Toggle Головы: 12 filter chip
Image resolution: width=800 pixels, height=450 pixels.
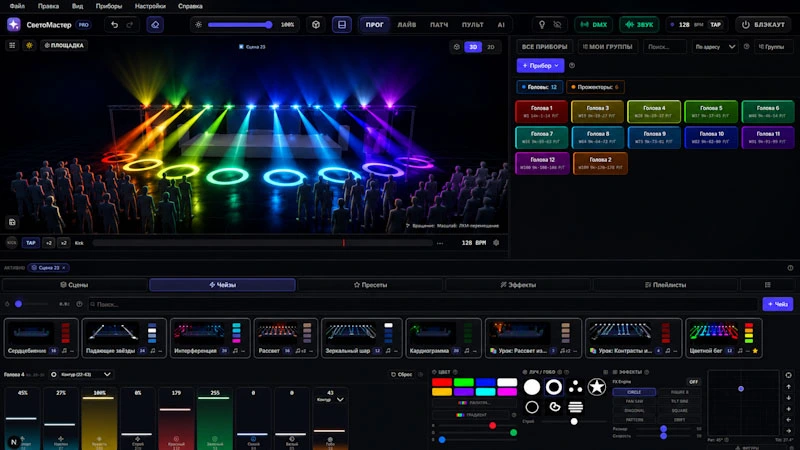click(x=539, y=87)
